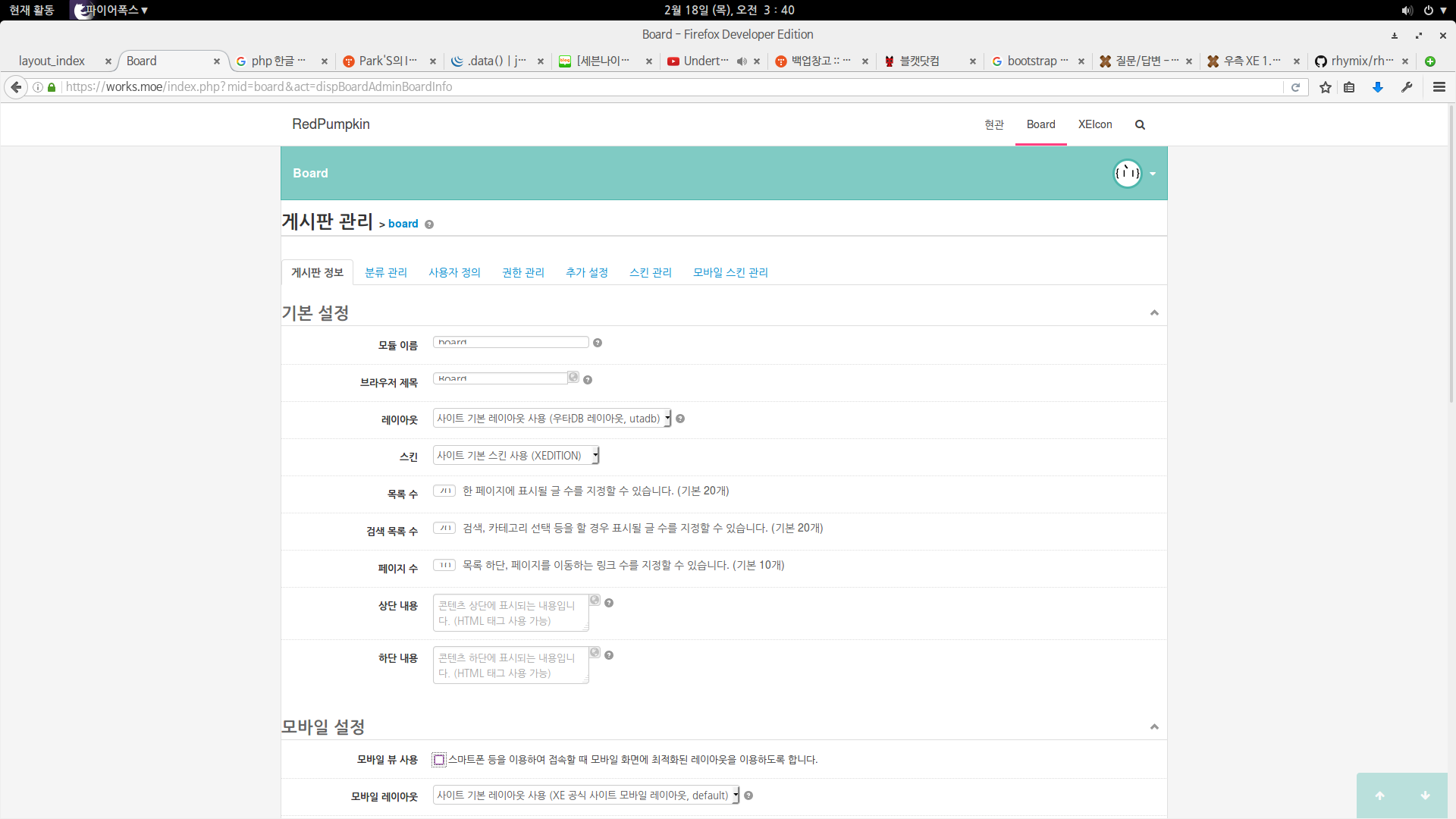Bookmark this page with the star icon

(1325, 86)
